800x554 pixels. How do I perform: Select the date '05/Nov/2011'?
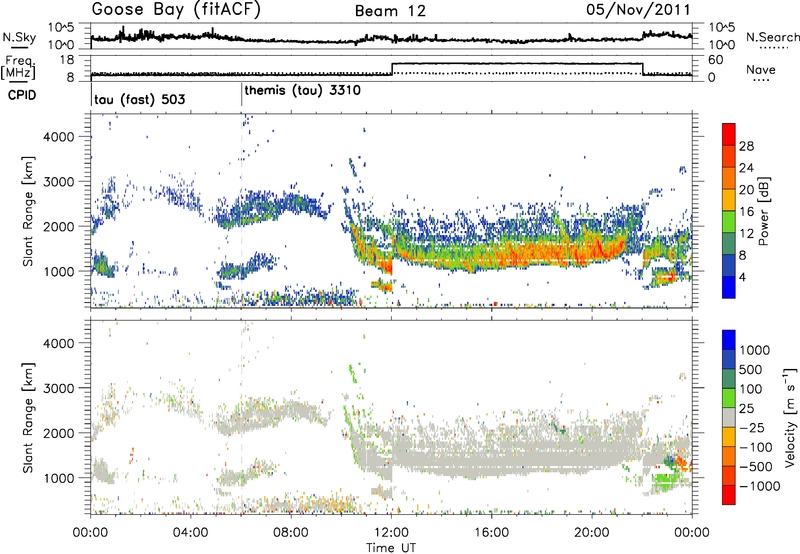coord(638,9)
